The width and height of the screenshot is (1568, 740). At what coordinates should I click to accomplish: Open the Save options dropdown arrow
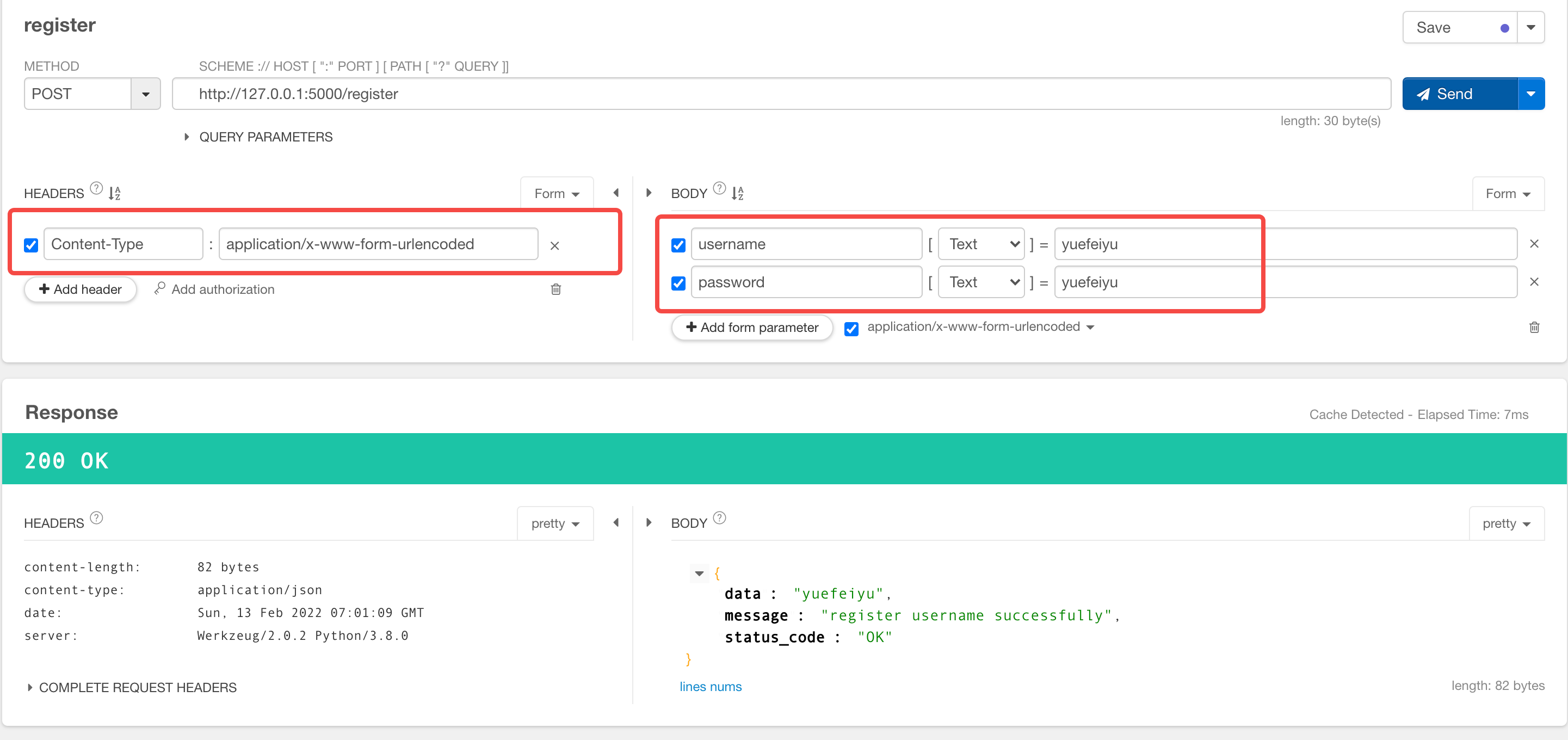1532,27
